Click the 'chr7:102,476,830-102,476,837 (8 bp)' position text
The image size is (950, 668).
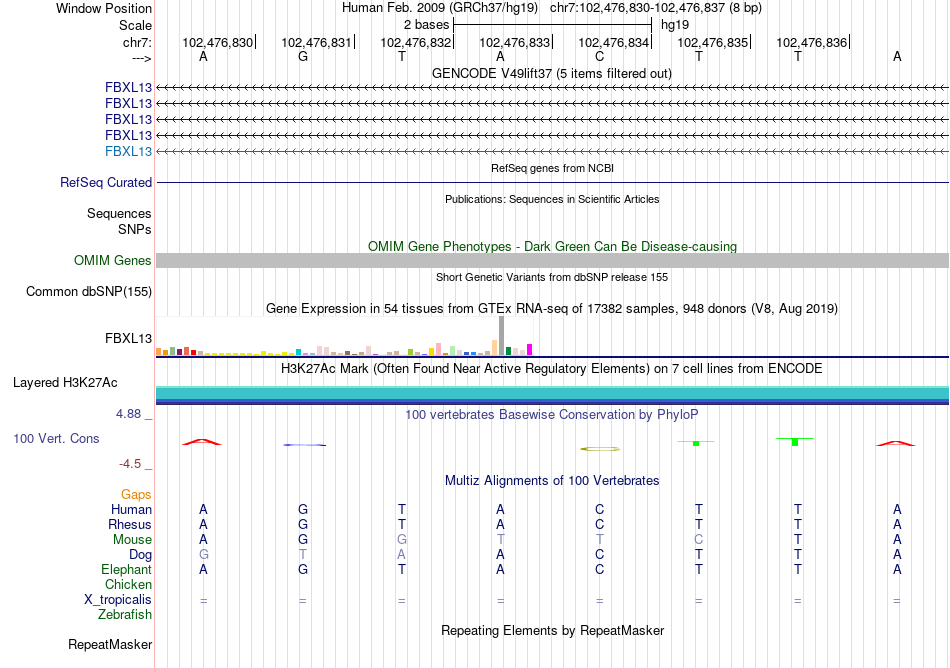point(656,8)
